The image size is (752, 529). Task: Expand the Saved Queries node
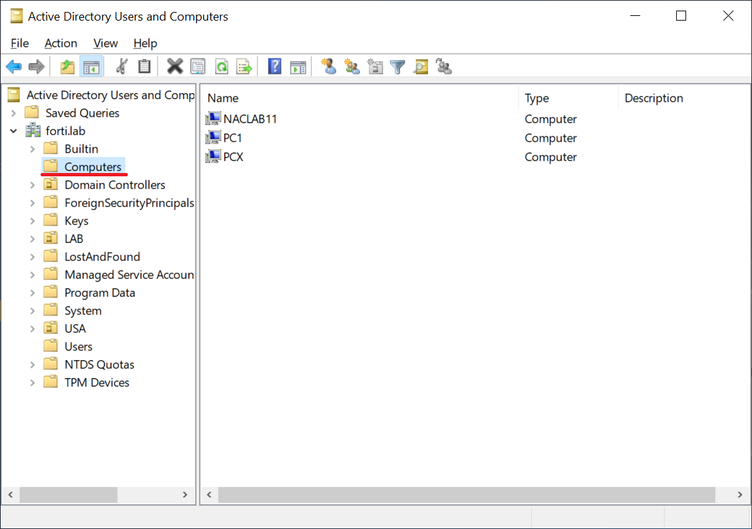pos(14,113)
